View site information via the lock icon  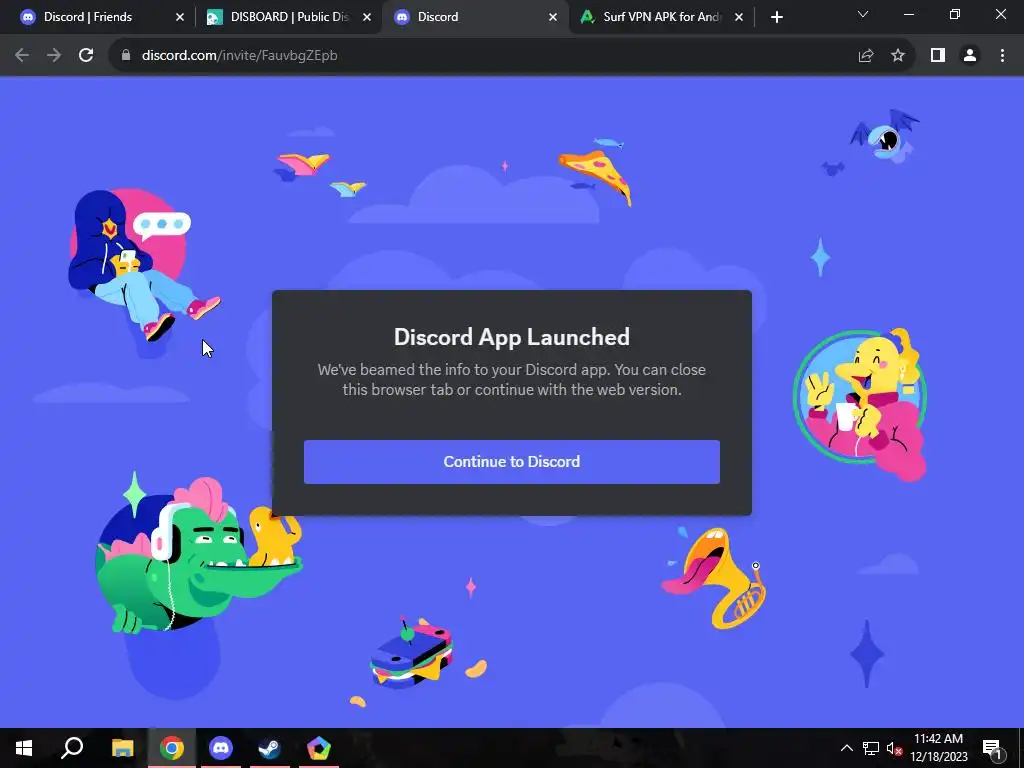(126, 56)
